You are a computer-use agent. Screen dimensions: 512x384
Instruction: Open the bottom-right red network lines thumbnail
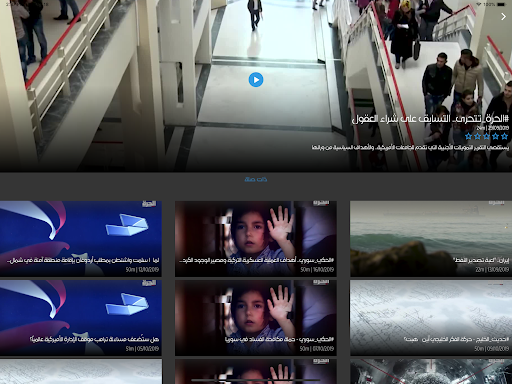[431, 371]
